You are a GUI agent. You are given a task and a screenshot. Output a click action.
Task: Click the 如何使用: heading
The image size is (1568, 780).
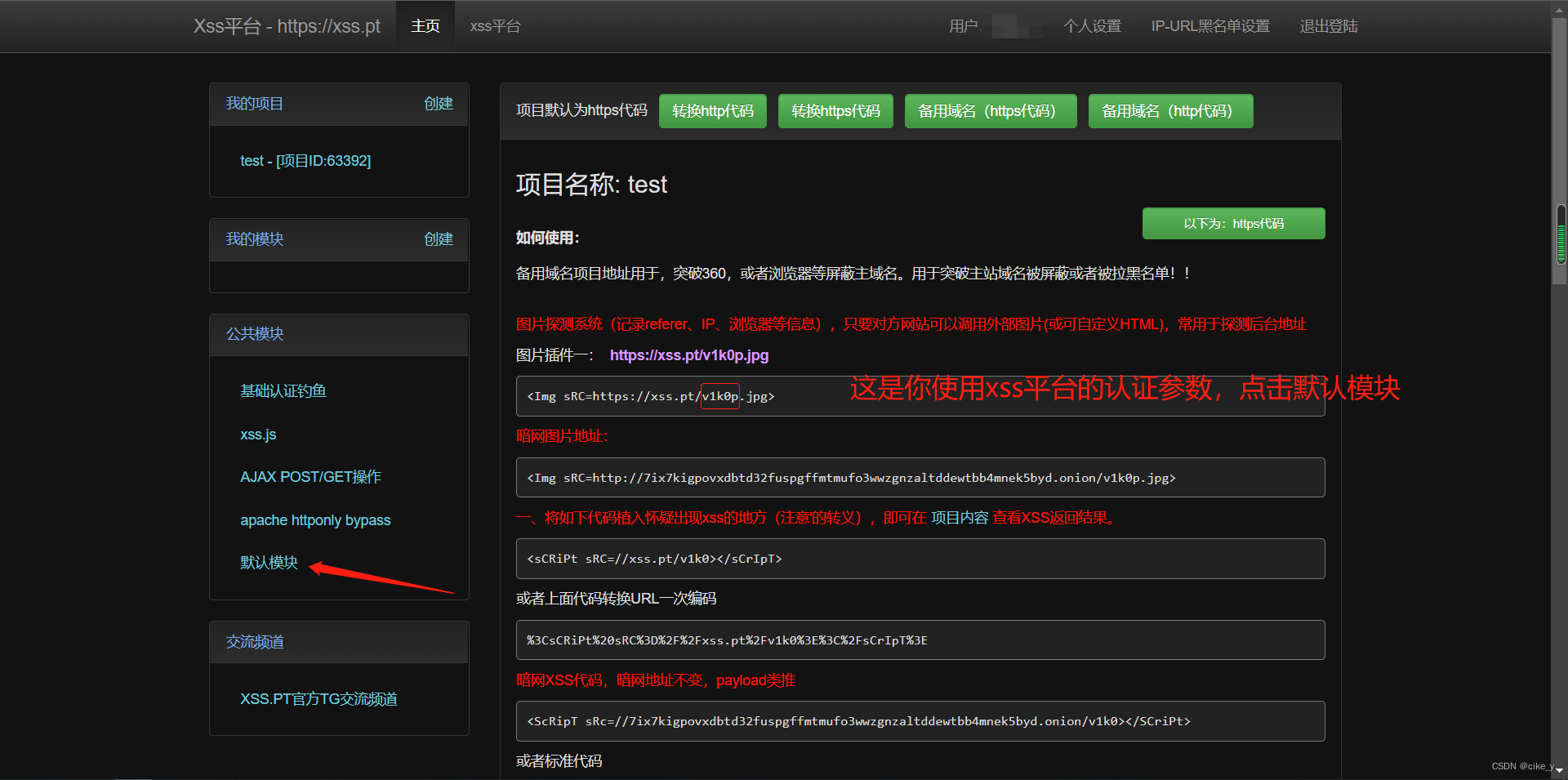[x=547, y=238]
